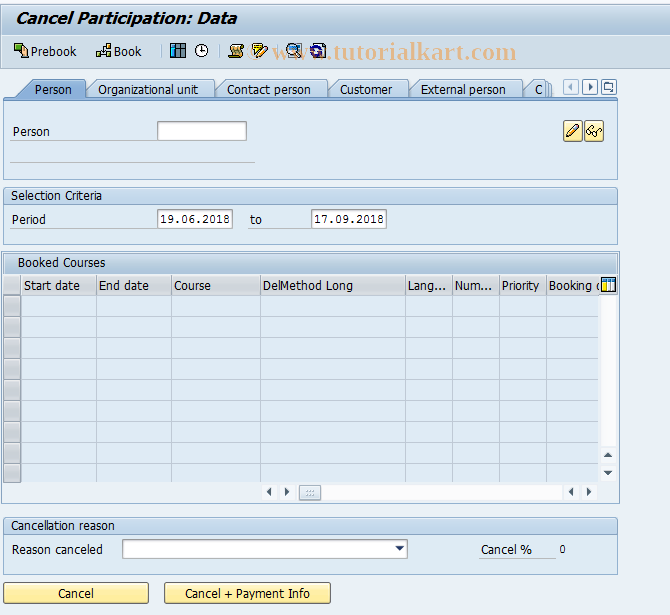Click the pencil change icon beside Person
The width and height of the screenshot is (670, 615).
point(573,131)
